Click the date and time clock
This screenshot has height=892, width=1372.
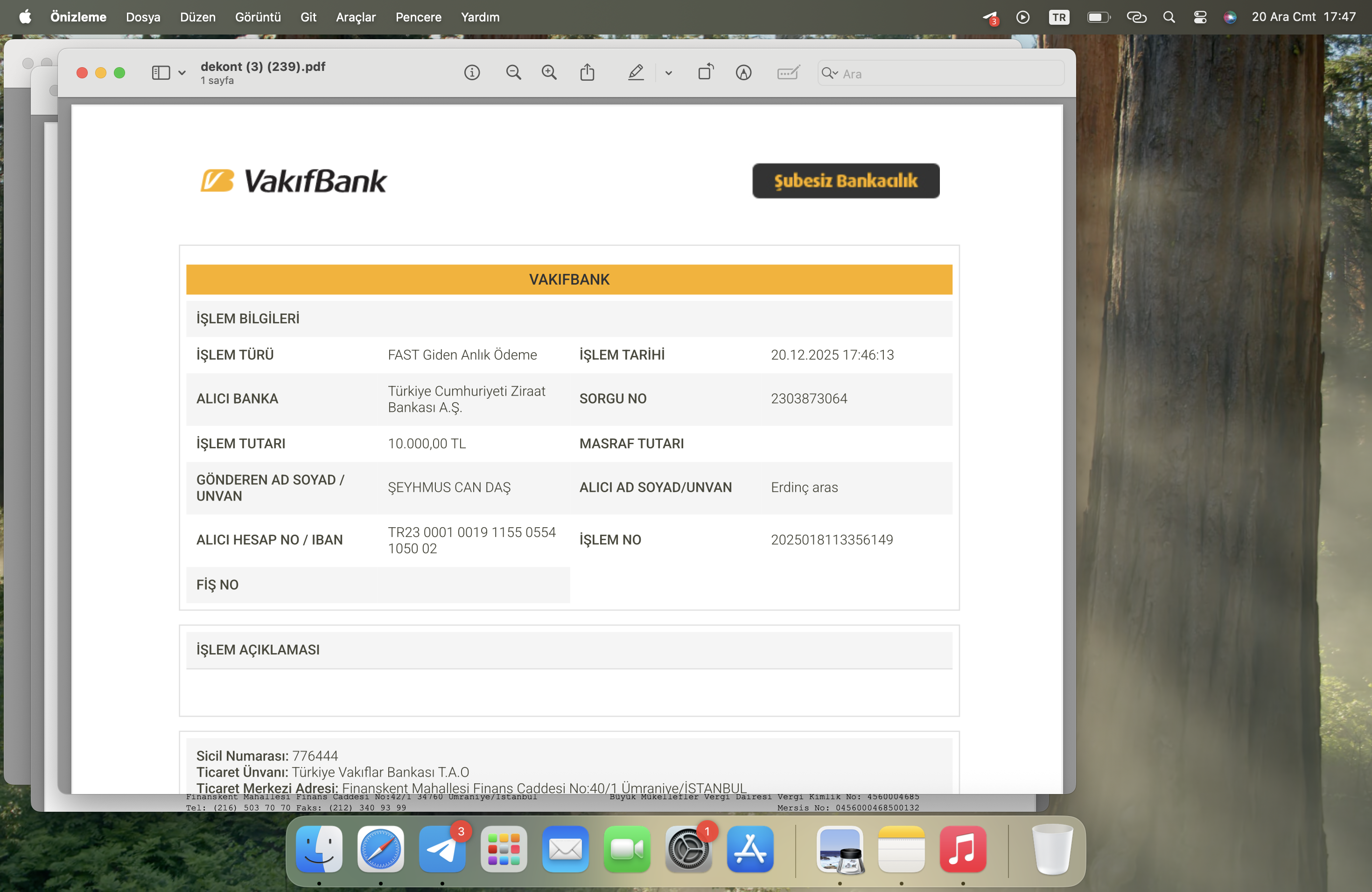pos(1303,17)
